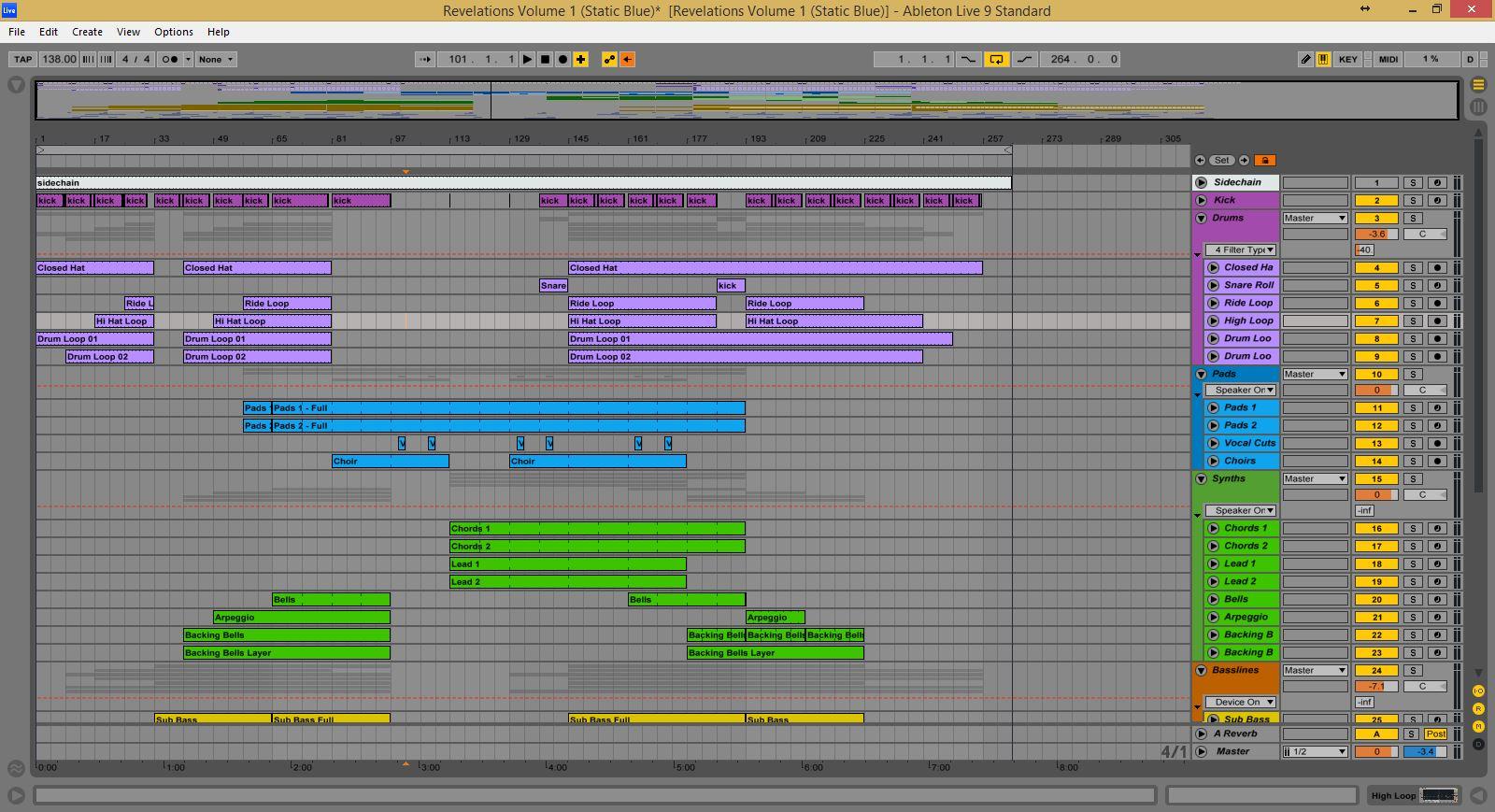The image size is (1495, 812).
Task: Click the orange Back to Arrangement arrow
Action: pos(627,59)
